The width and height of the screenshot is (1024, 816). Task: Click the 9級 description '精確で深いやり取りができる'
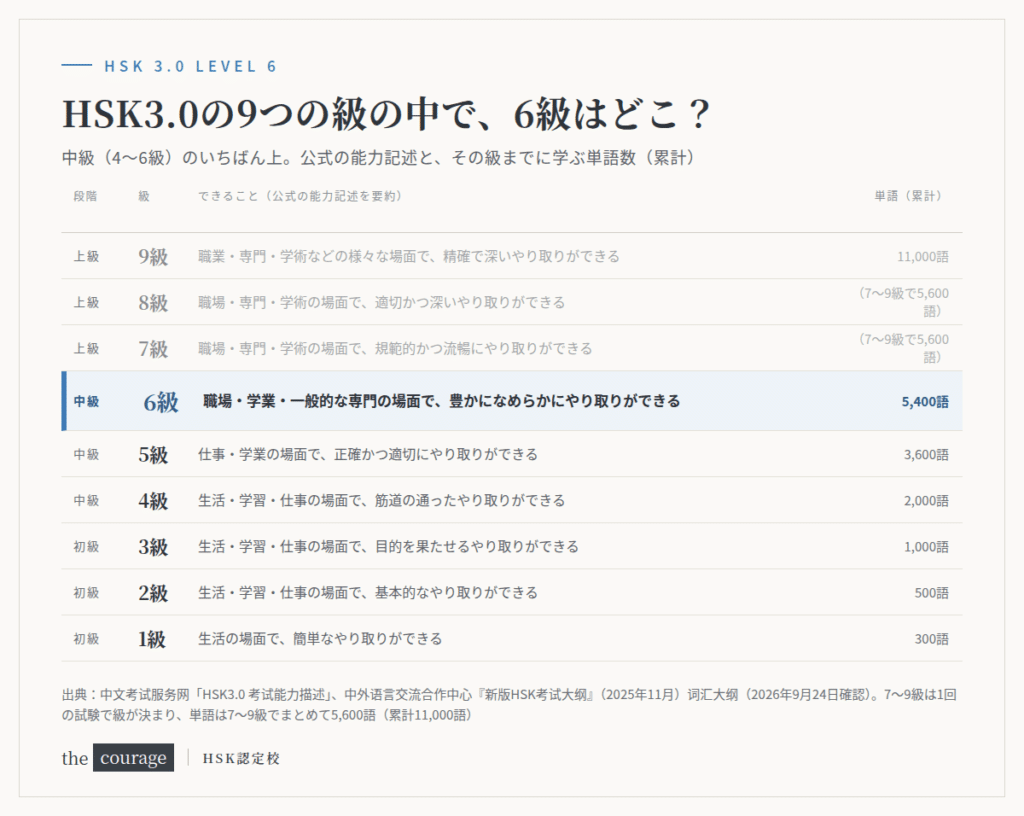[x=531, y=257]
